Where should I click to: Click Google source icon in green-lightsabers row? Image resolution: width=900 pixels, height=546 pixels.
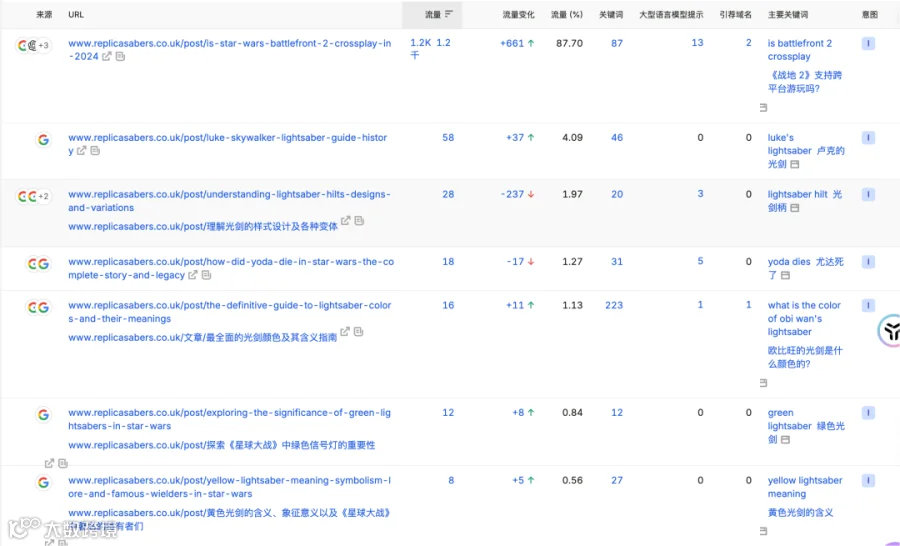[x=44, y=415]
